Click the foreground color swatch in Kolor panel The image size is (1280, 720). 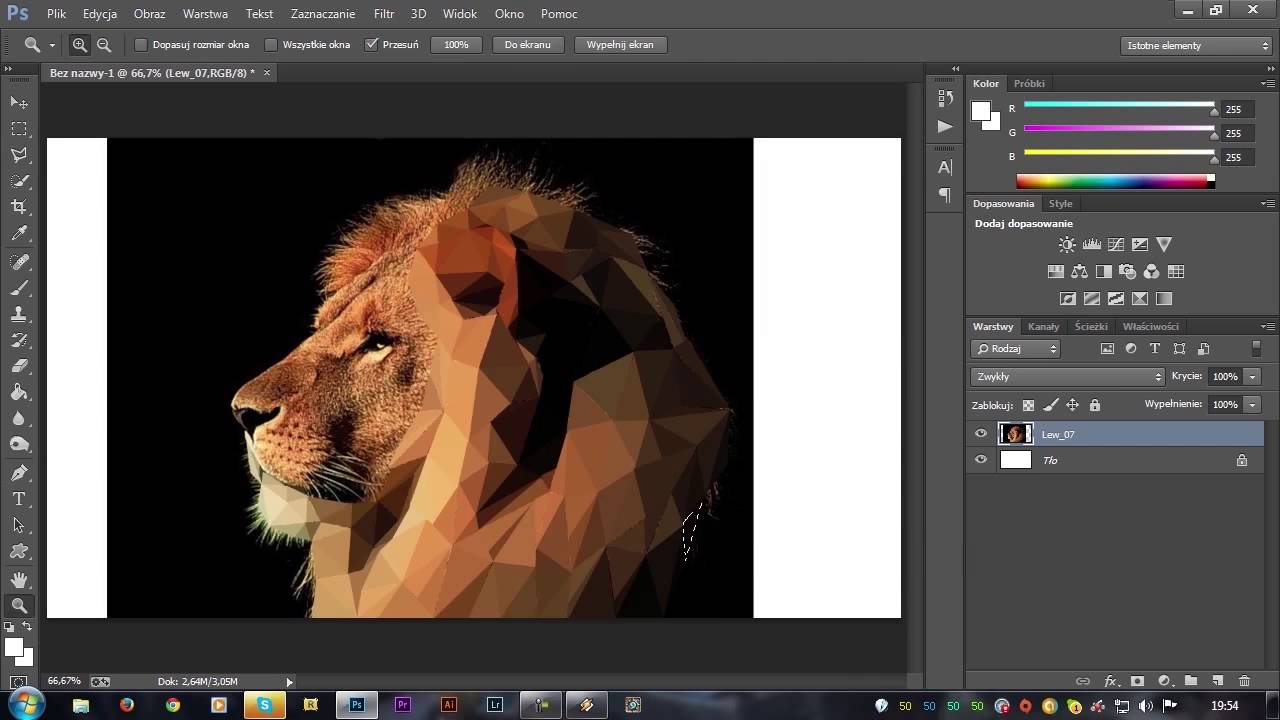point(981,111)
